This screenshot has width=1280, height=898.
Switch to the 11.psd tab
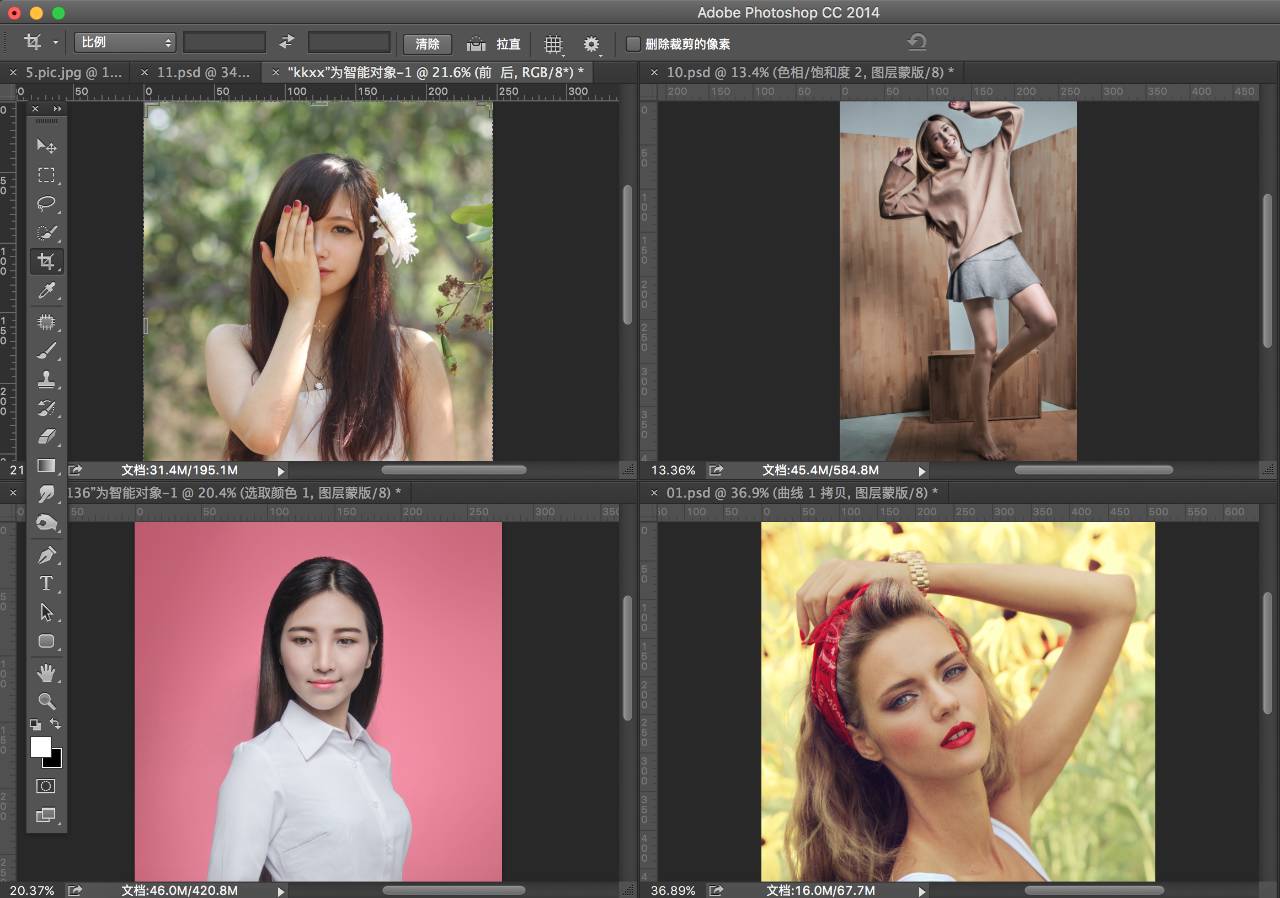tap(204, 72)
